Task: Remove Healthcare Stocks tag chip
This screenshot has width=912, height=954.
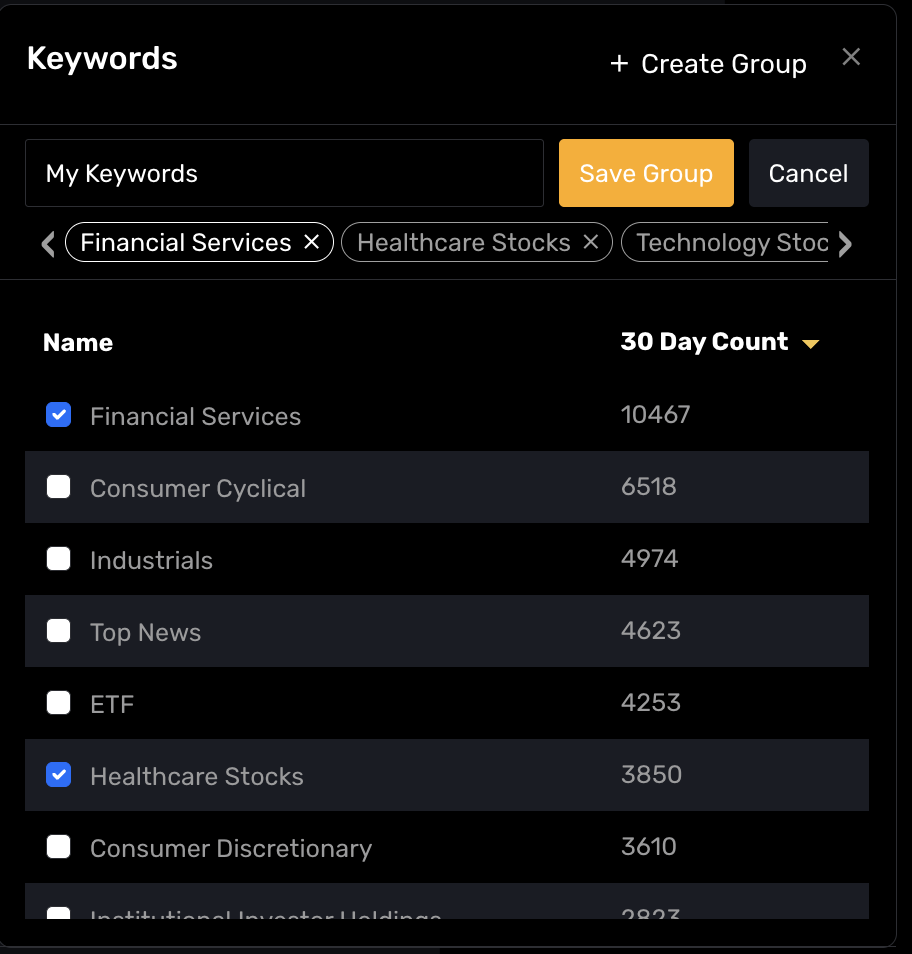Action: pyautogui.click(x=591, y=242)
